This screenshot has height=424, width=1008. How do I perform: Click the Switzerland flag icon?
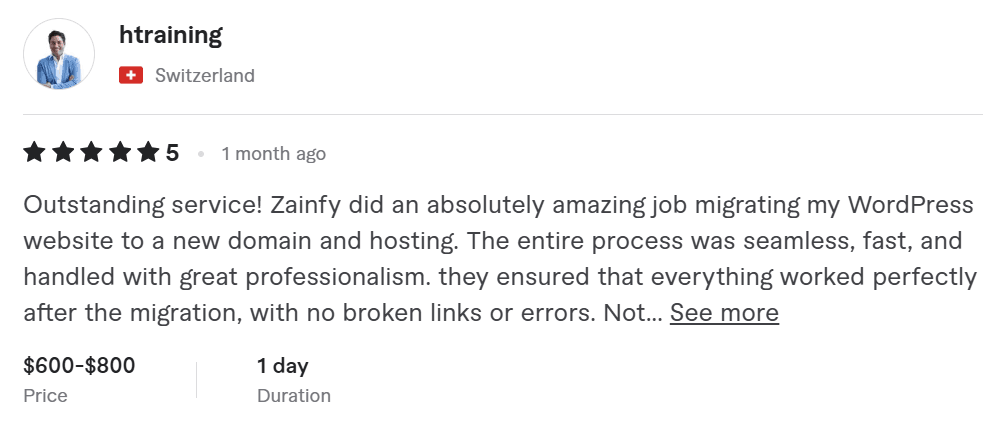coord(130,76)
